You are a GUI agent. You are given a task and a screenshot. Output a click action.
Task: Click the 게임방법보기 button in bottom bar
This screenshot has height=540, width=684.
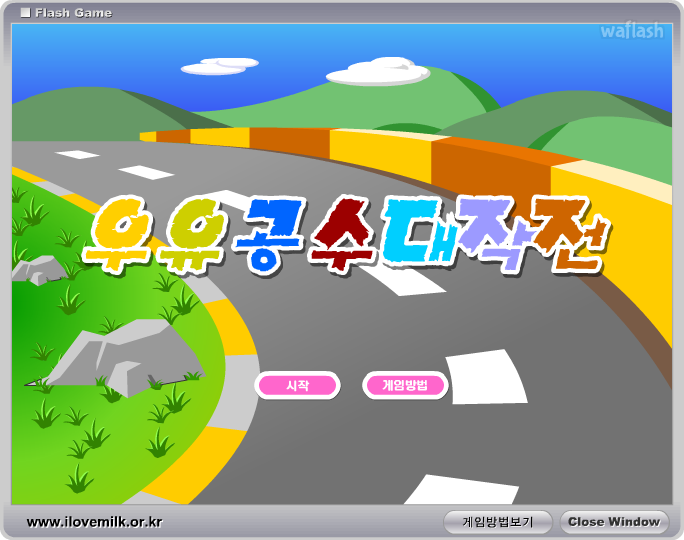click(x=498, y=522)
